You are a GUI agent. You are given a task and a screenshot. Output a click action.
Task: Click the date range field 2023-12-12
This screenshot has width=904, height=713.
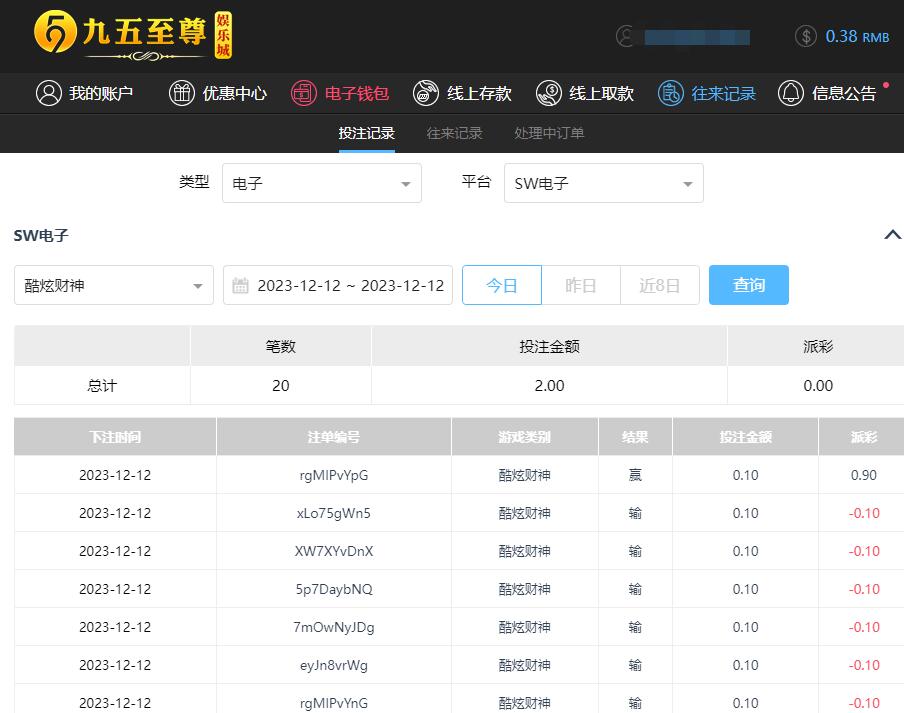coord(338,285)
